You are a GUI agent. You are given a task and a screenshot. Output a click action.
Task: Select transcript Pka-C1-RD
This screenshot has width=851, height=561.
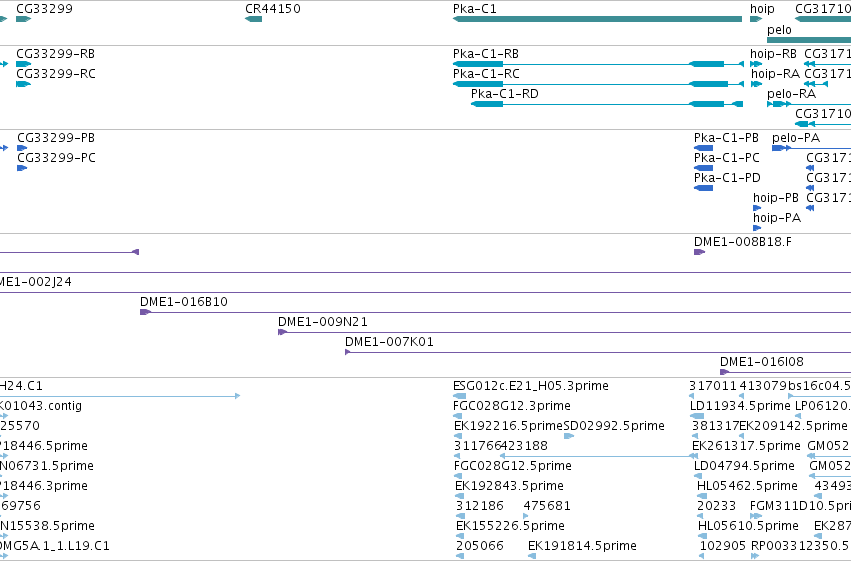click(607, 104)
